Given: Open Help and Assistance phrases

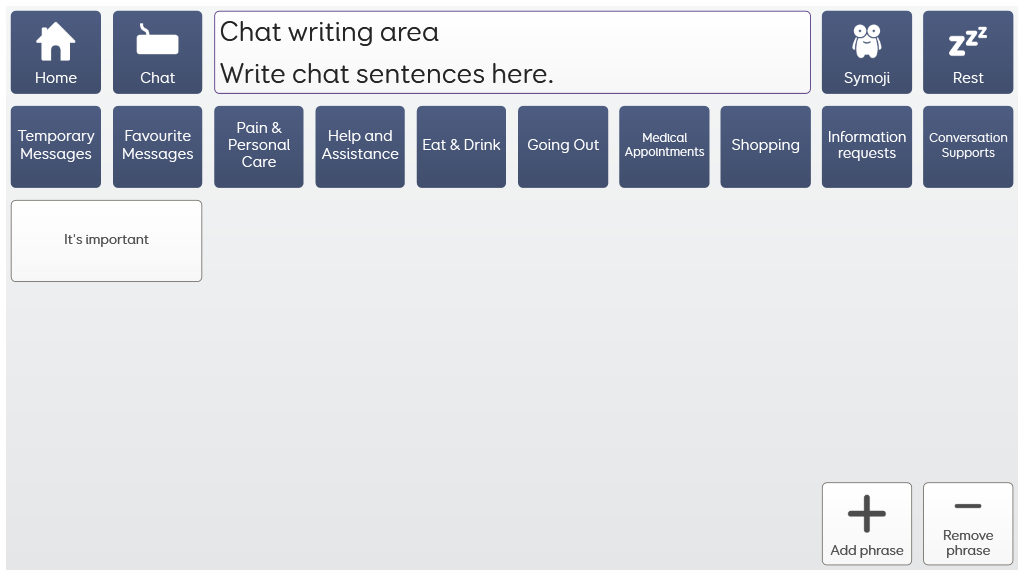Looking at the screenshot, I should tap(360, 146).
